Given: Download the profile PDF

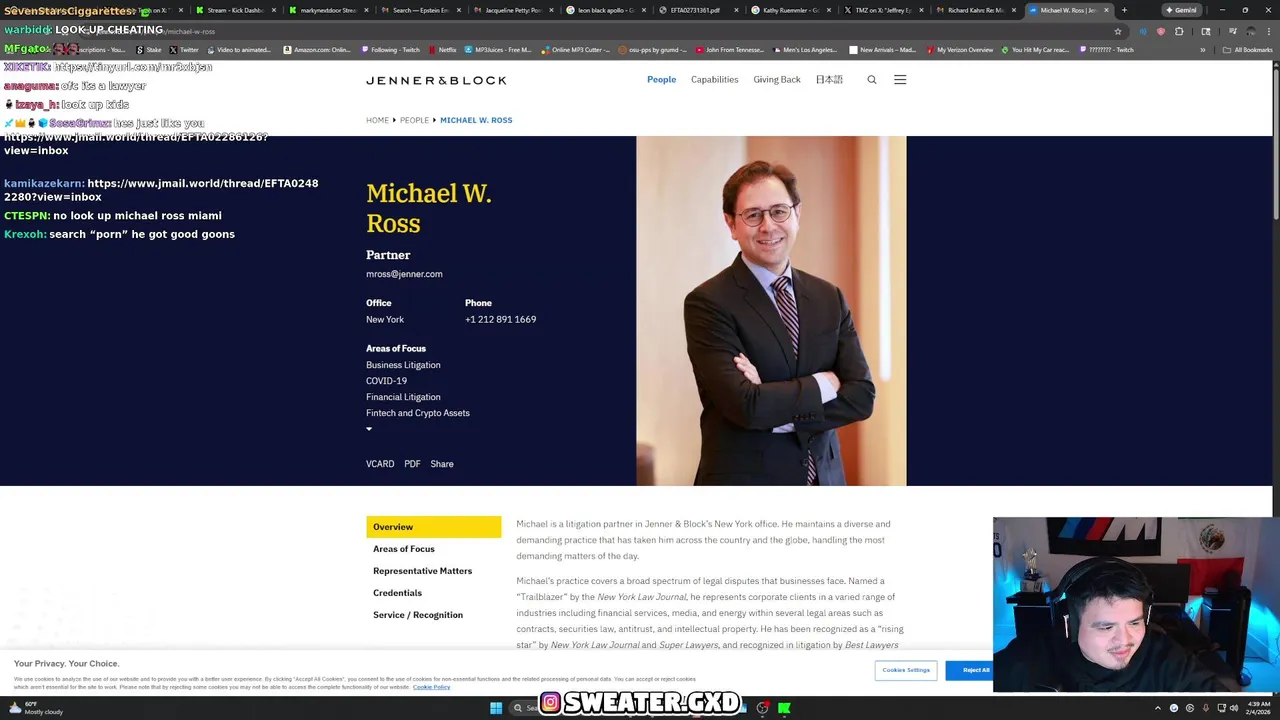Looking at the screenshot, I should [412, 464].
